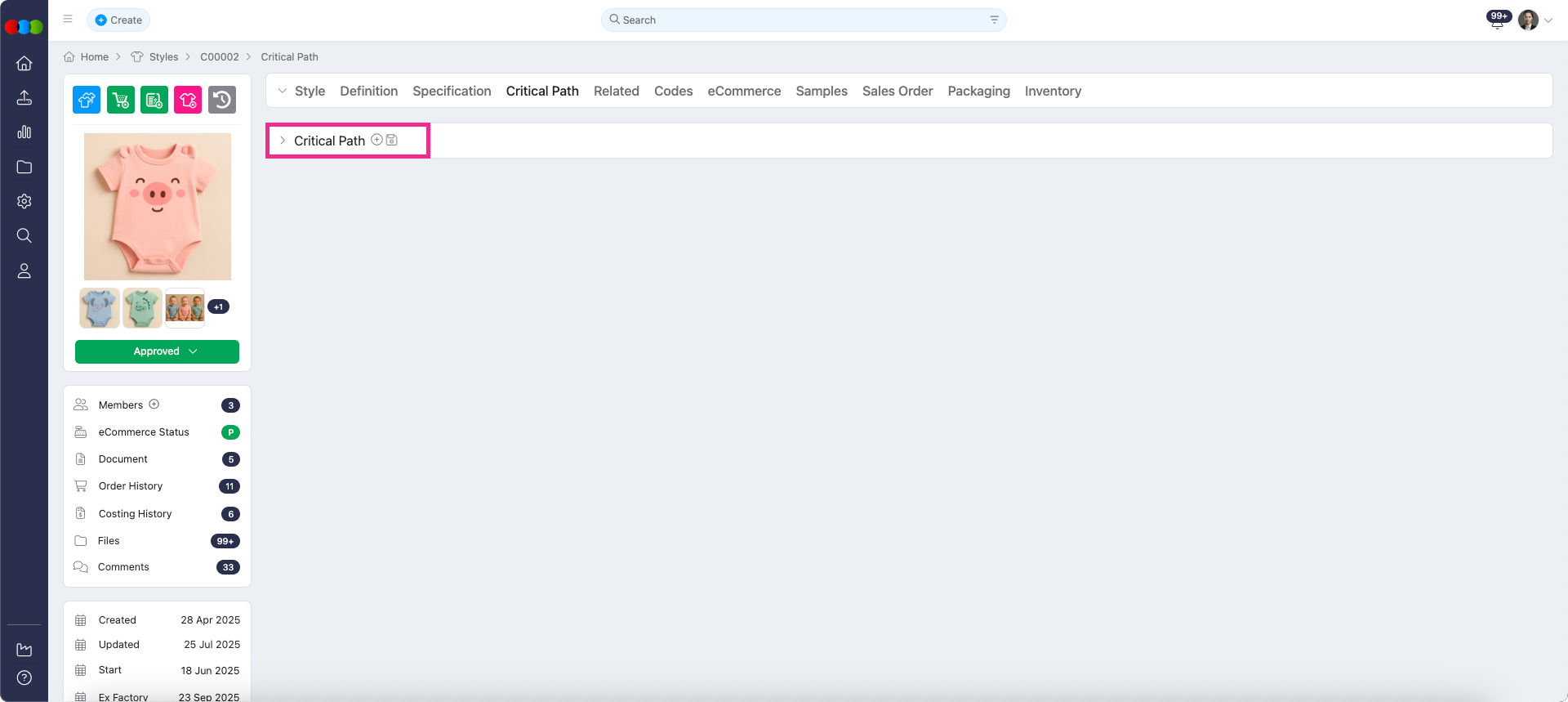Image resolution: width=1568 pixels, height=702 pixels.
Task: Click the blue duplicate style shirts icon
Action: click(x=87, y=100)
